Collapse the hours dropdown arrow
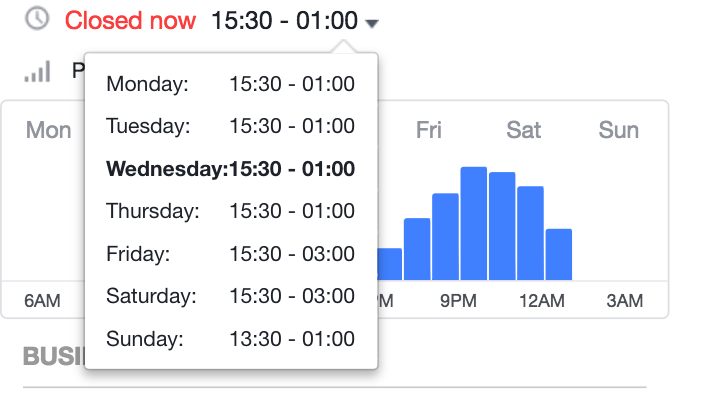 click(x=372, y=23)
